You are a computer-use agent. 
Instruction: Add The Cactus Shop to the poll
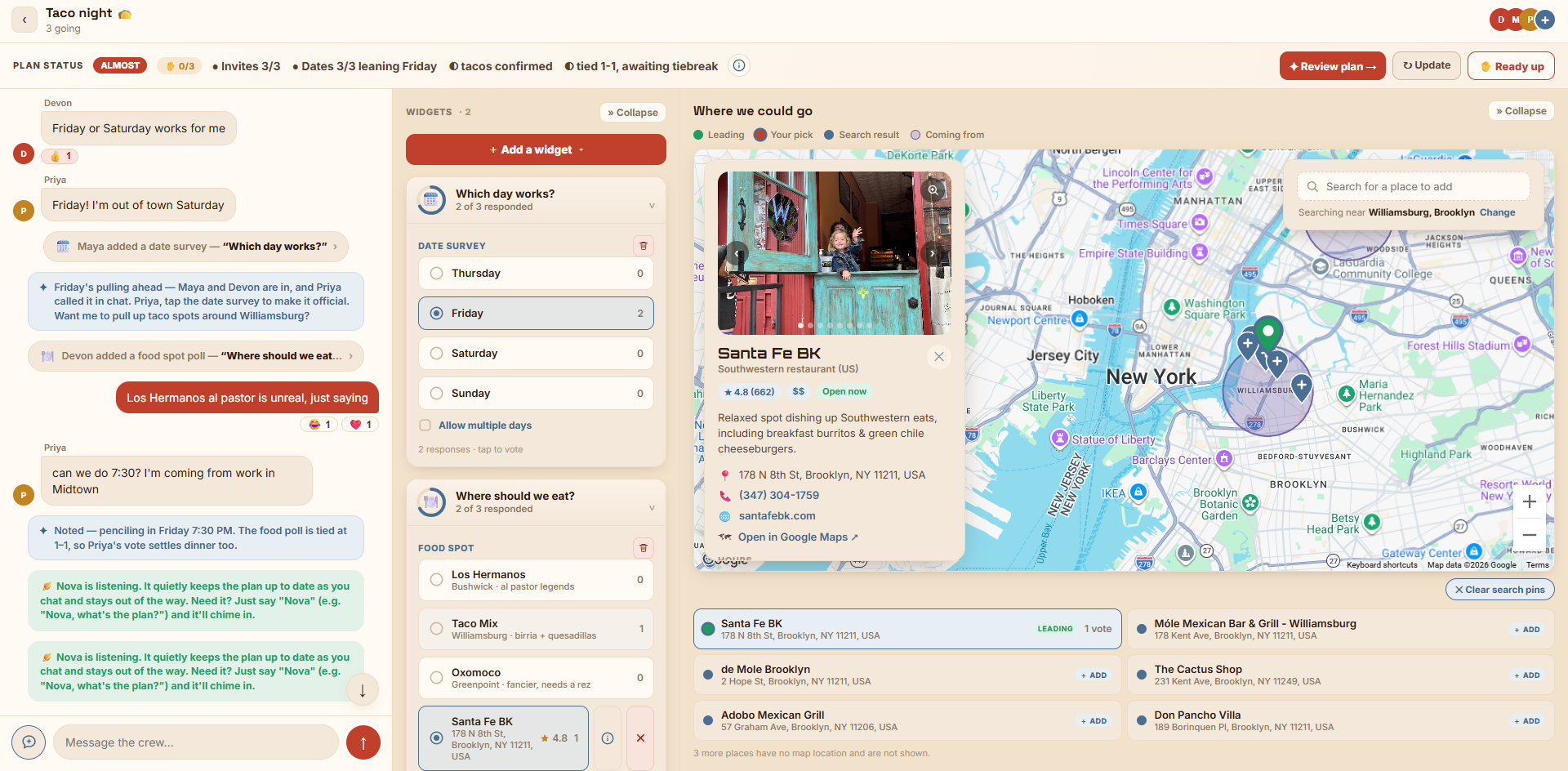(1526, 675)
